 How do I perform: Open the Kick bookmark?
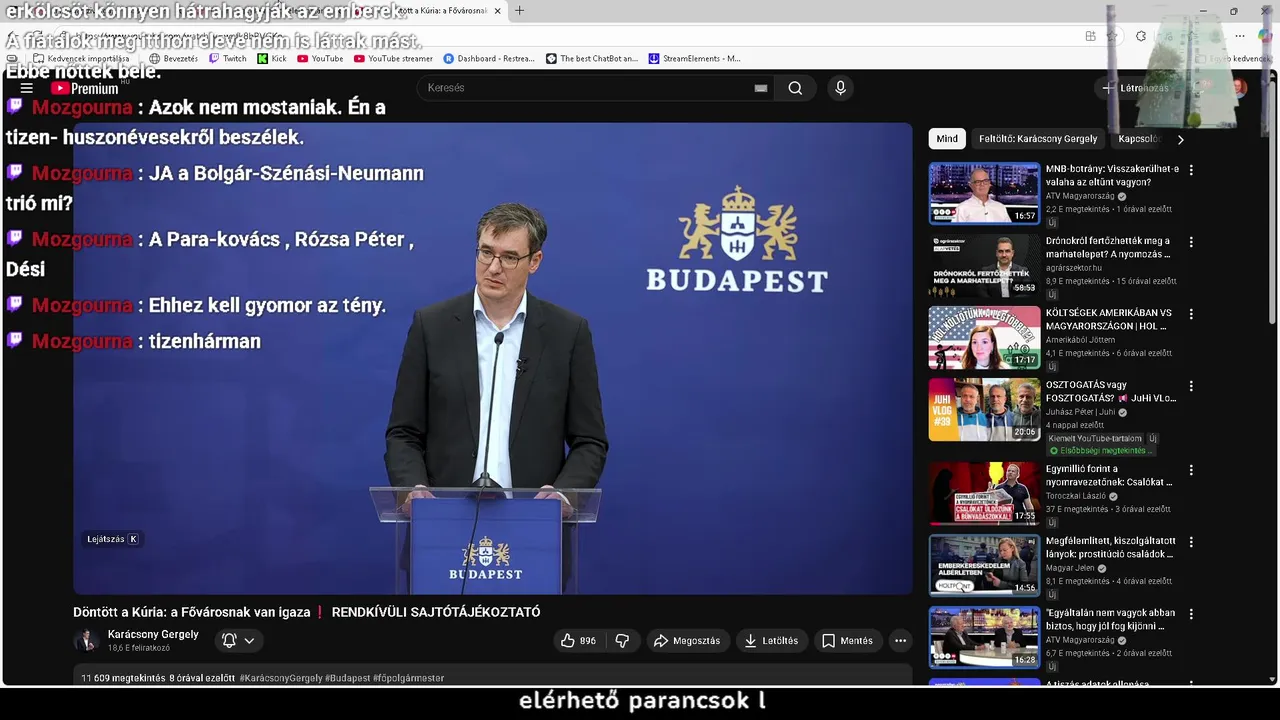[x=272, y=58]
